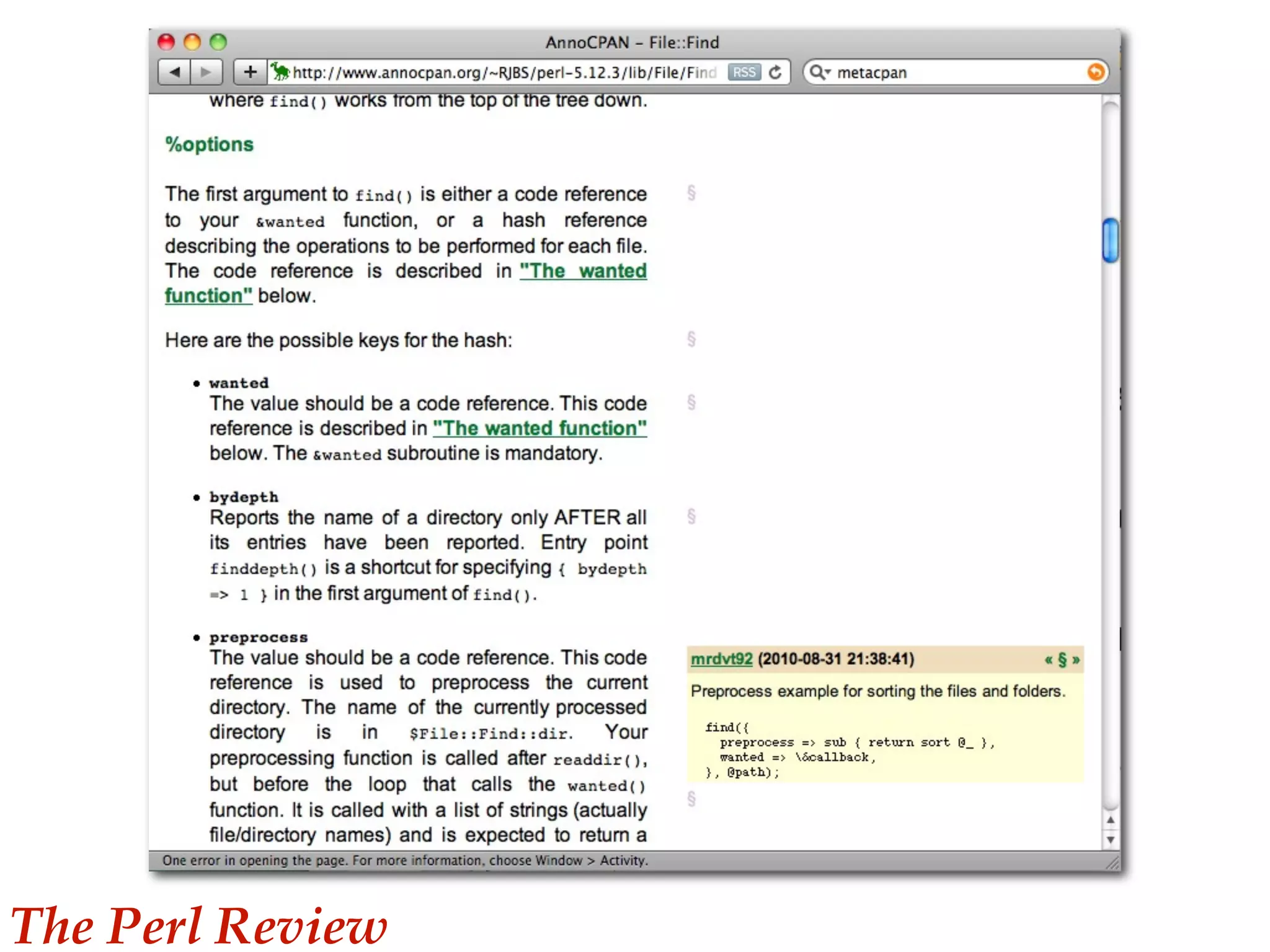The width and height of the screenshot is (1270, 952).
Task: Close the window with red button
Action: [166, 42]
